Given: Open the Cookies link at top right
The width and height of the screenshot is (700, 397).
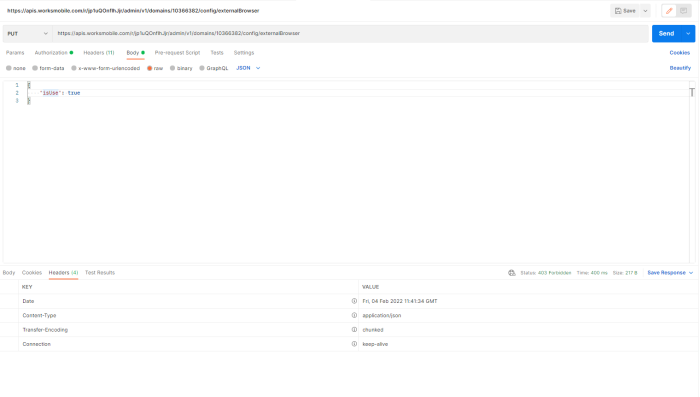Looking at the screenshot, I should click(x=679, y=53).
